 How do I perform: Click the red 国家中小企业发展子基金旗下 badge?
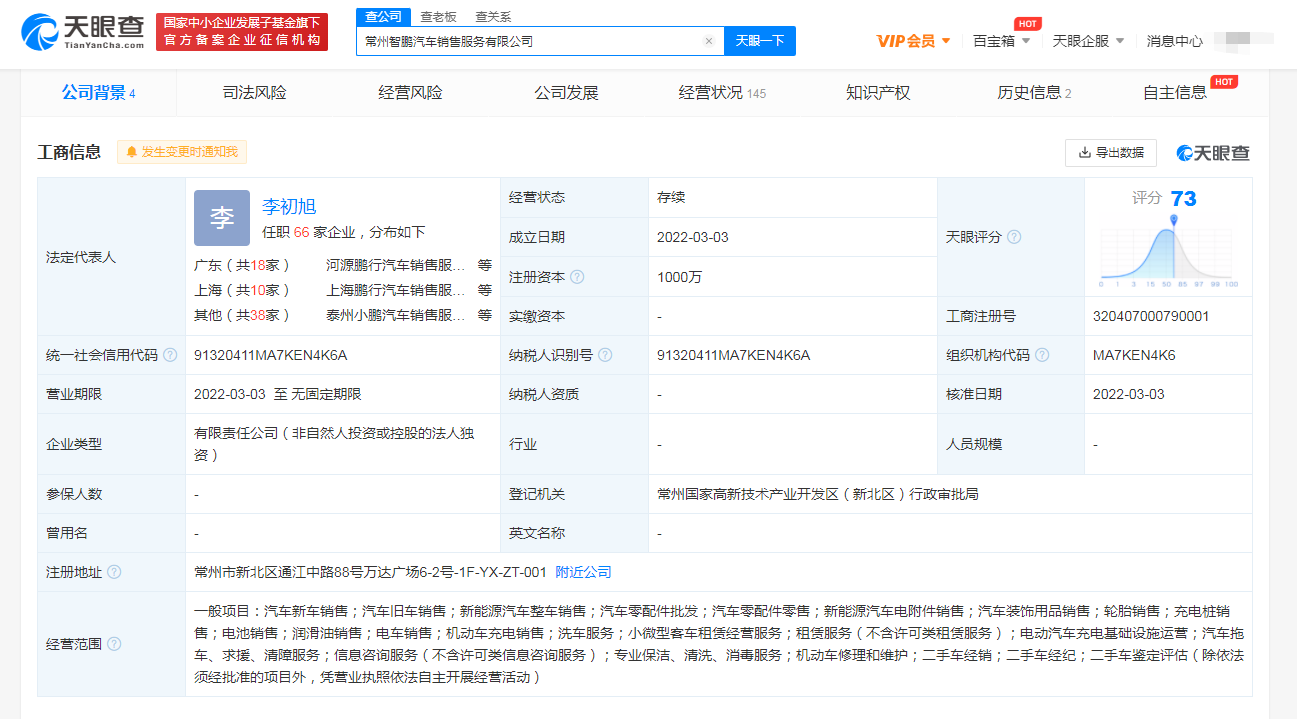point(242,32)
